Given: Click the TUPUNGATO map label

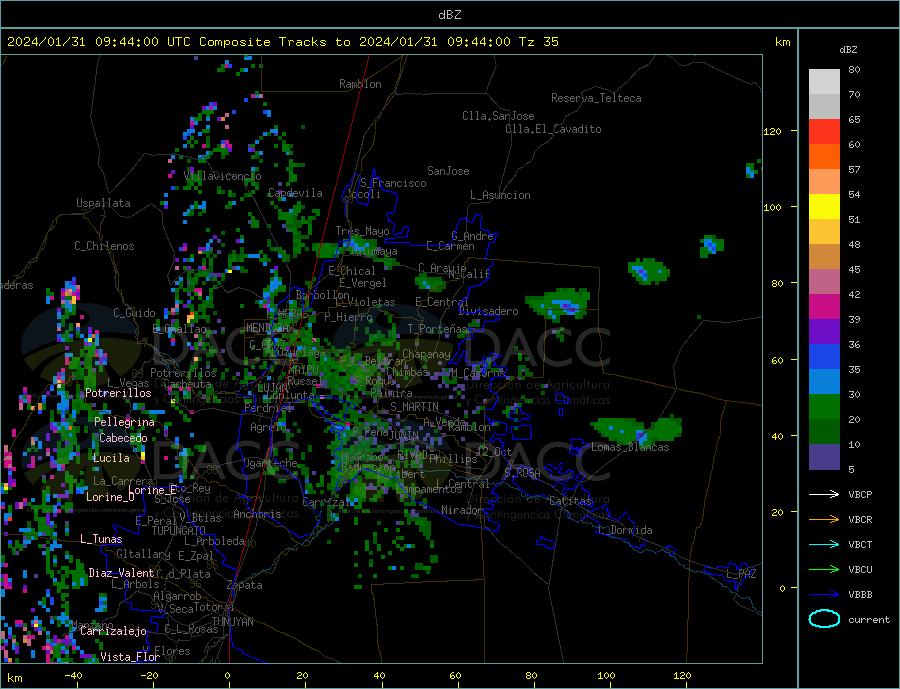Looking at the screenshot, I should coord(179,531).
